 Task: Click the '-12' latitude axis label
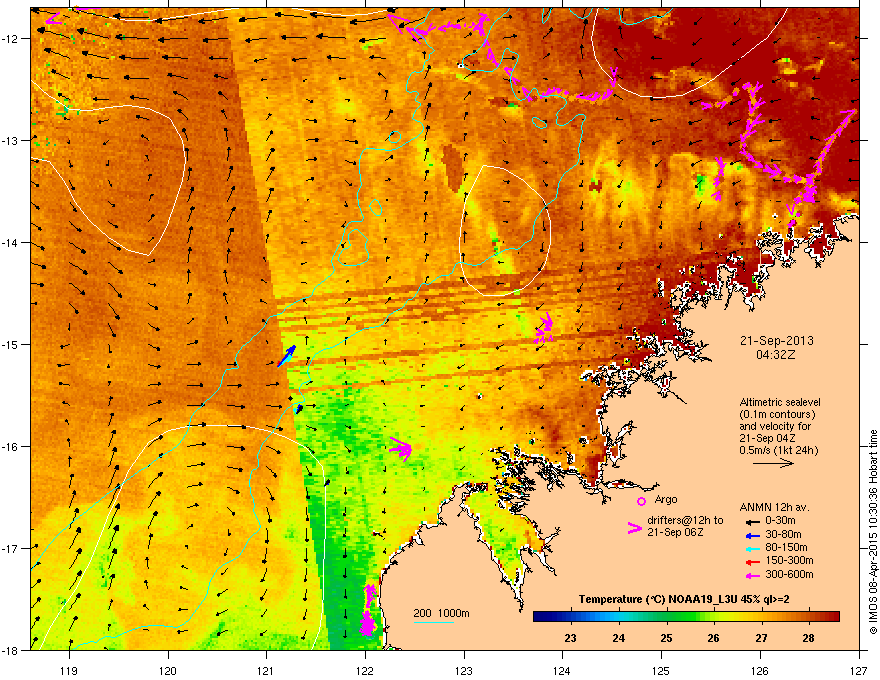(11, 39)
